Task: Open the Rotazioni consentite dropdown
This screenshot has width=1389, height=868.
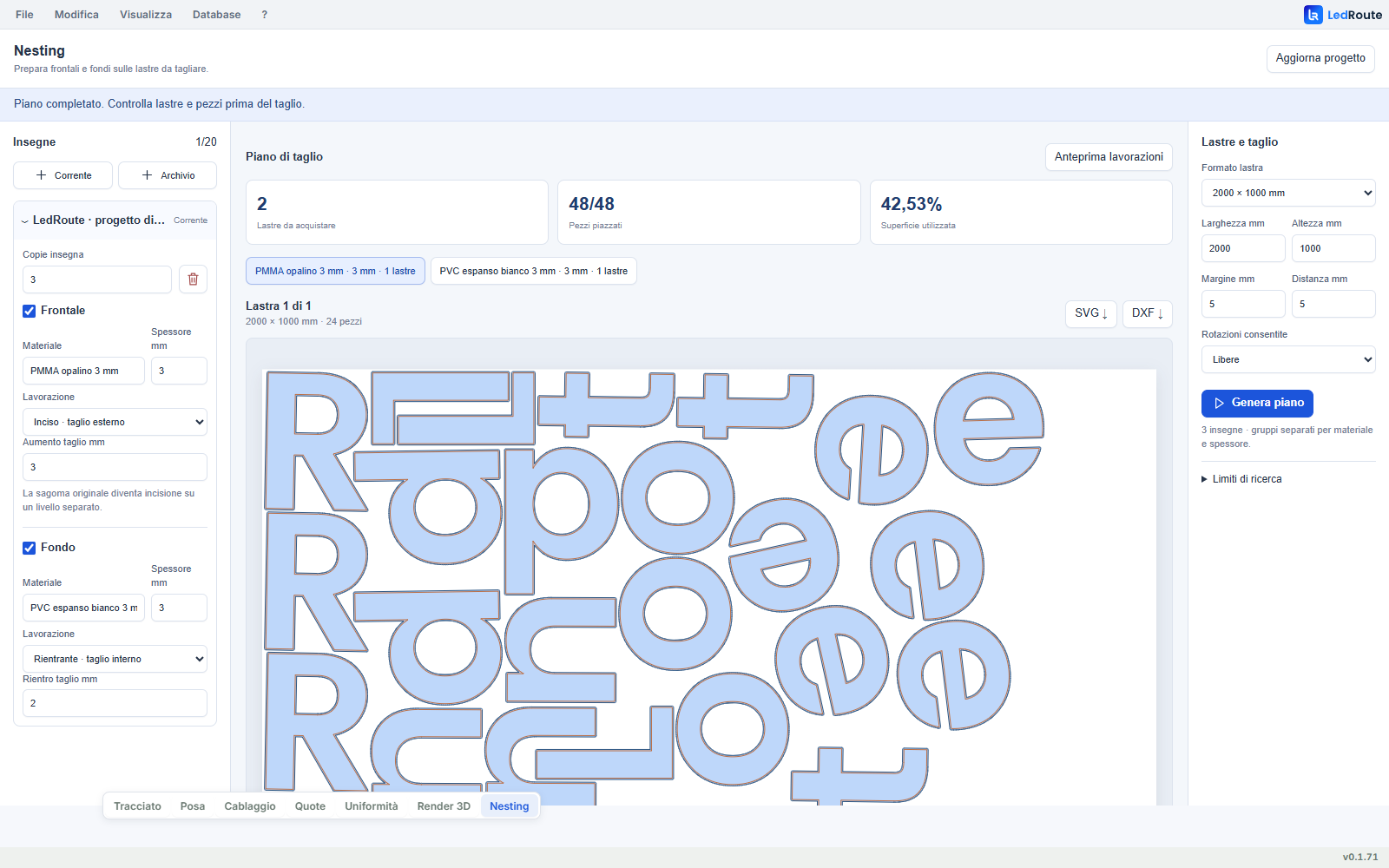Action: click(x=1288, y=359)
